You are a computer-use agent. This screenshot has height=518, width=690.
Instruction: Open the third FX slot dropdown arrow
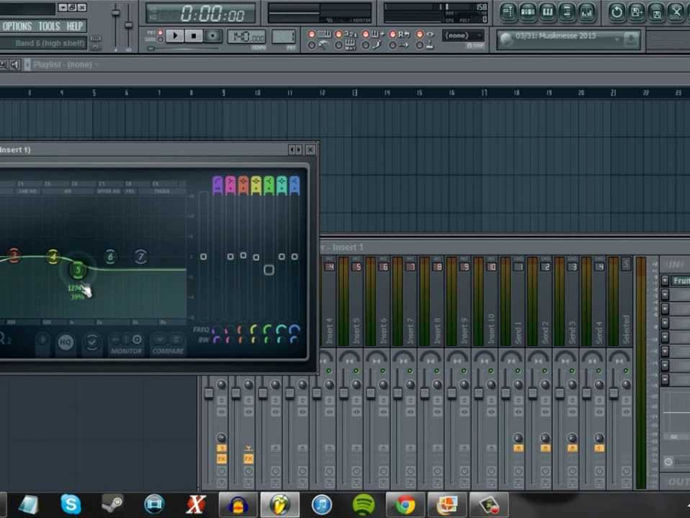click(x=665, y=309)
